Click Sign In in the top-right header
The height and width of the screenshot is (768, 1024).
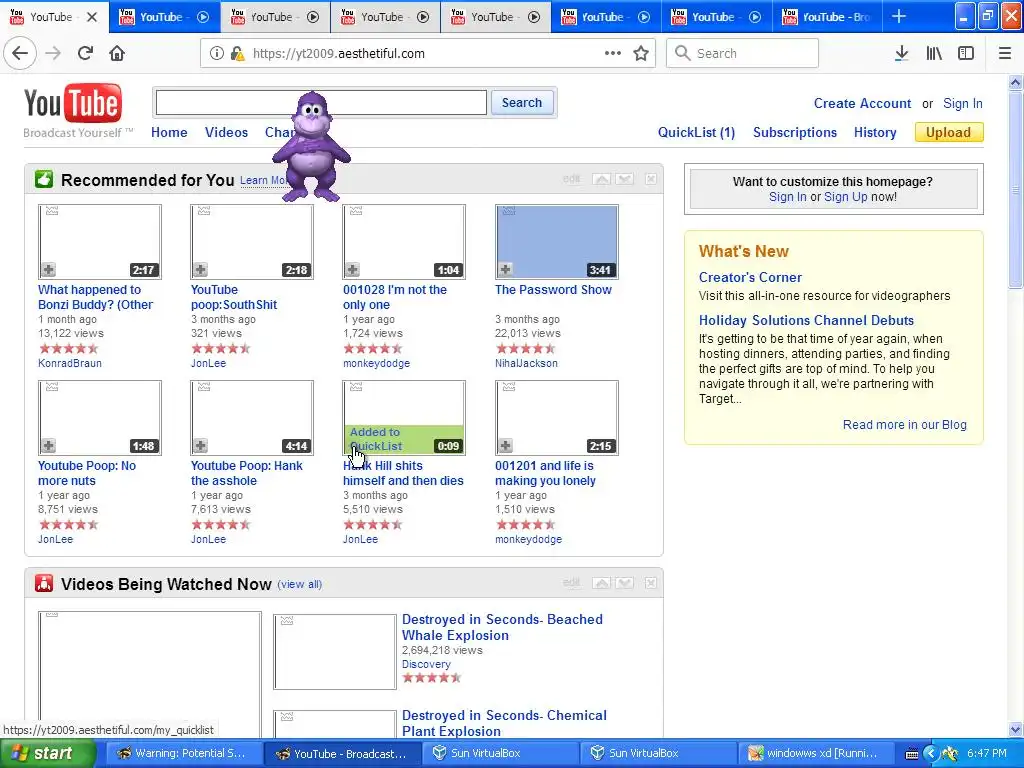(963, 103)
